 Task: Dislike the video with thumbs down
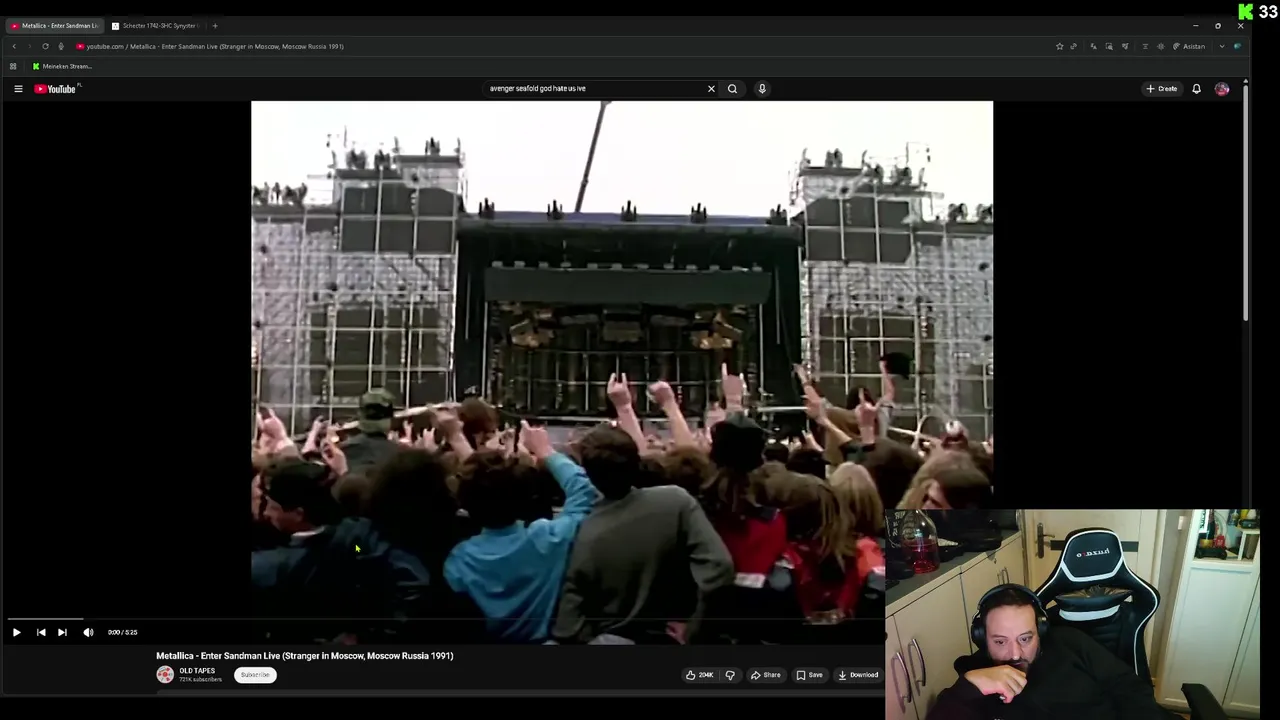[x=730, y=675]
